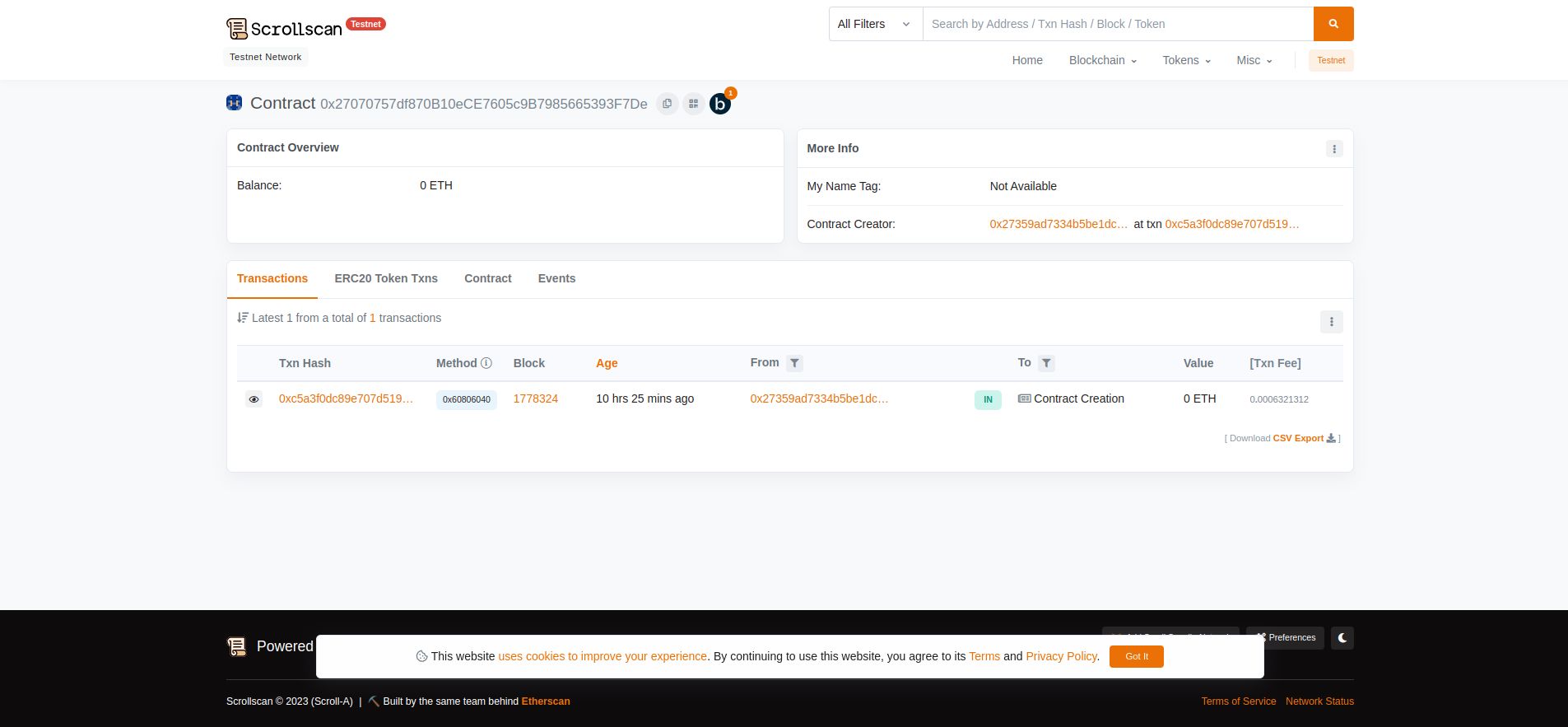1568x727 pixels.
Task: Click the orange search button
Action: click(1333, 24)
